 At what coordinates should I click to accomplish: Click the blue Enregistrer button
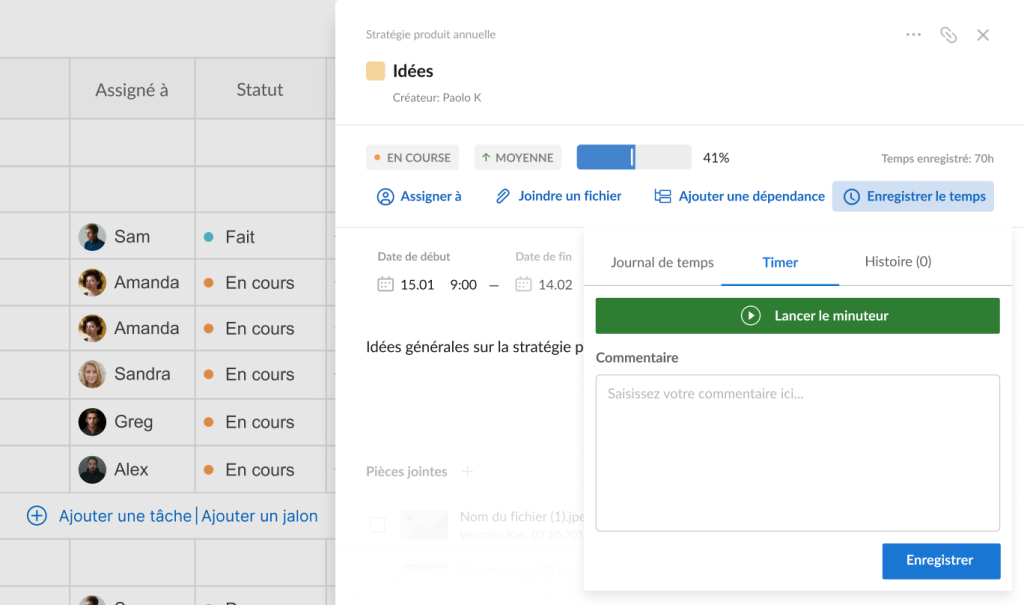941,561
